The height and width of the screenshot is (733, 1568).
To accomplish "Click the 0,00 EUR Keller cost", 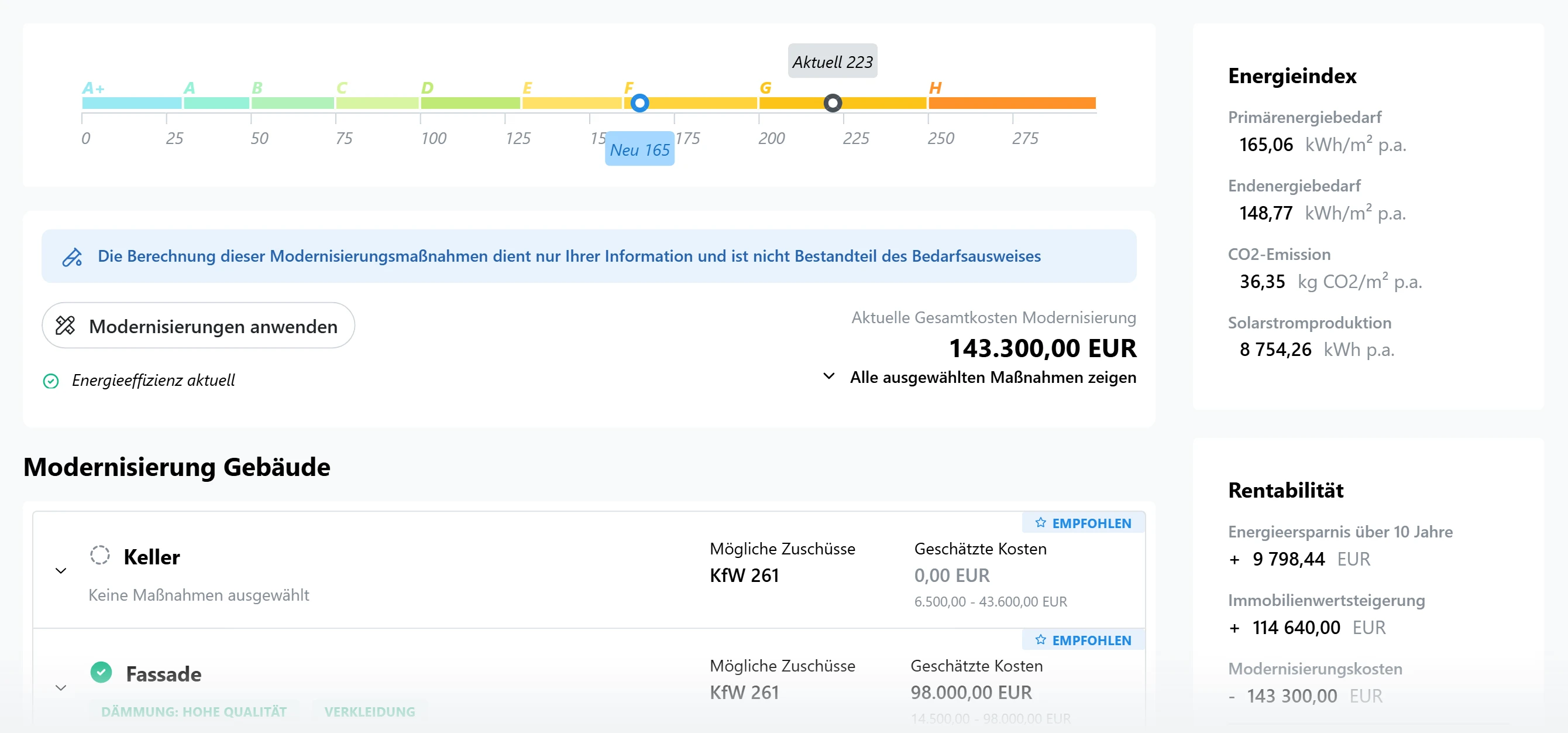I will point(951,575).
